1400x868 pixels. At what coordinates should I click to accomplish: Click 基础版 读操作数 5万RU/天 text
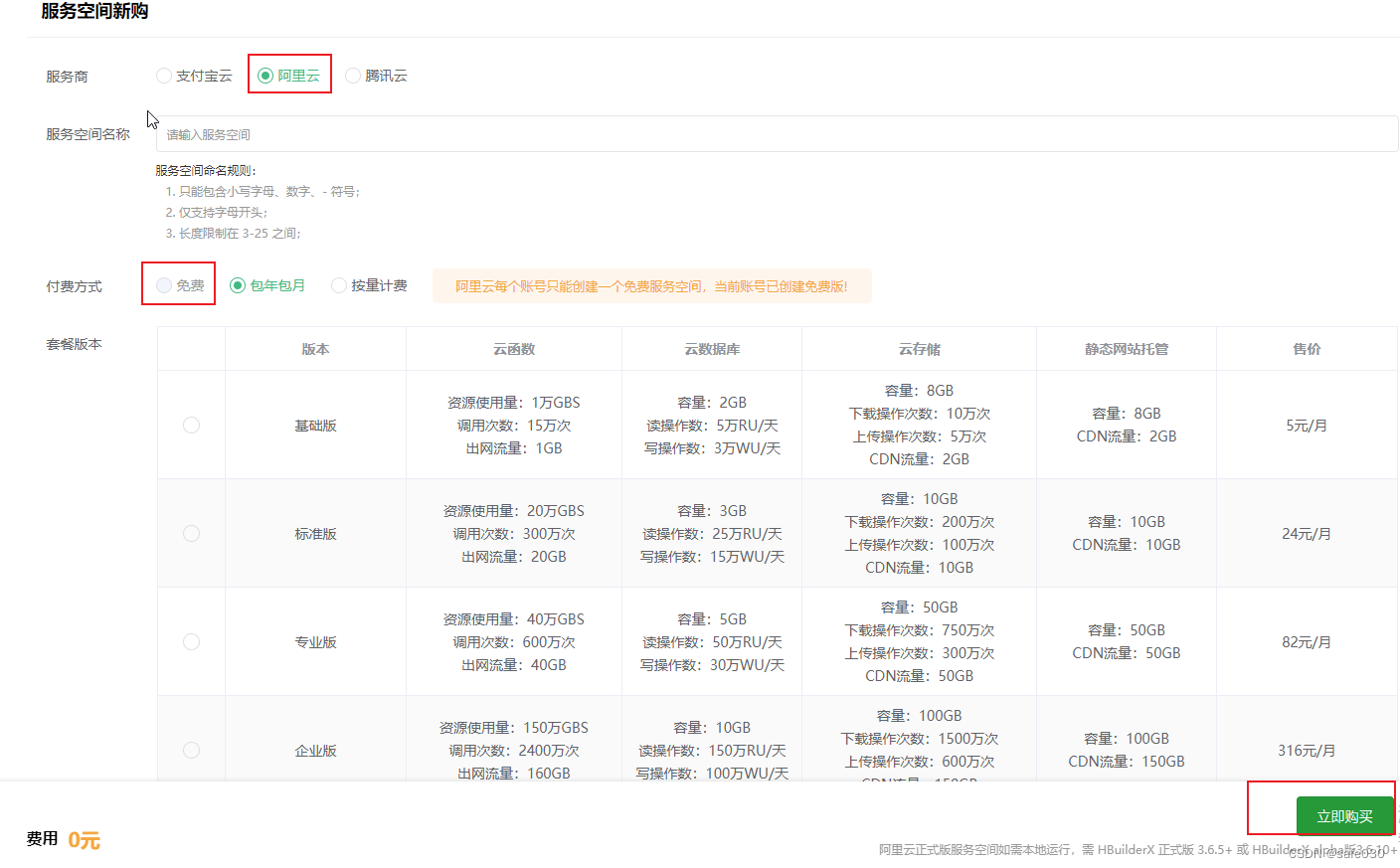coord(712,426)
